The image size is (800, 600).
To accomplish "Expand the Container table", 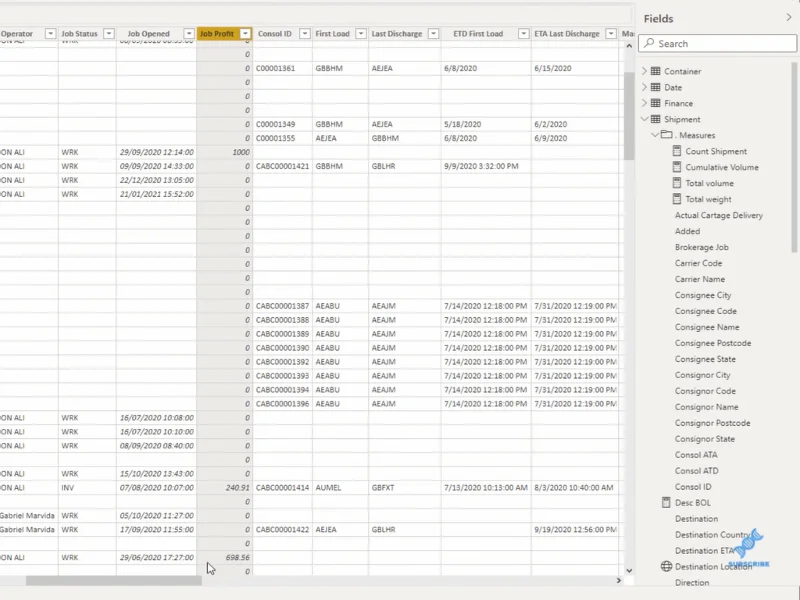I will click(644, 71).
